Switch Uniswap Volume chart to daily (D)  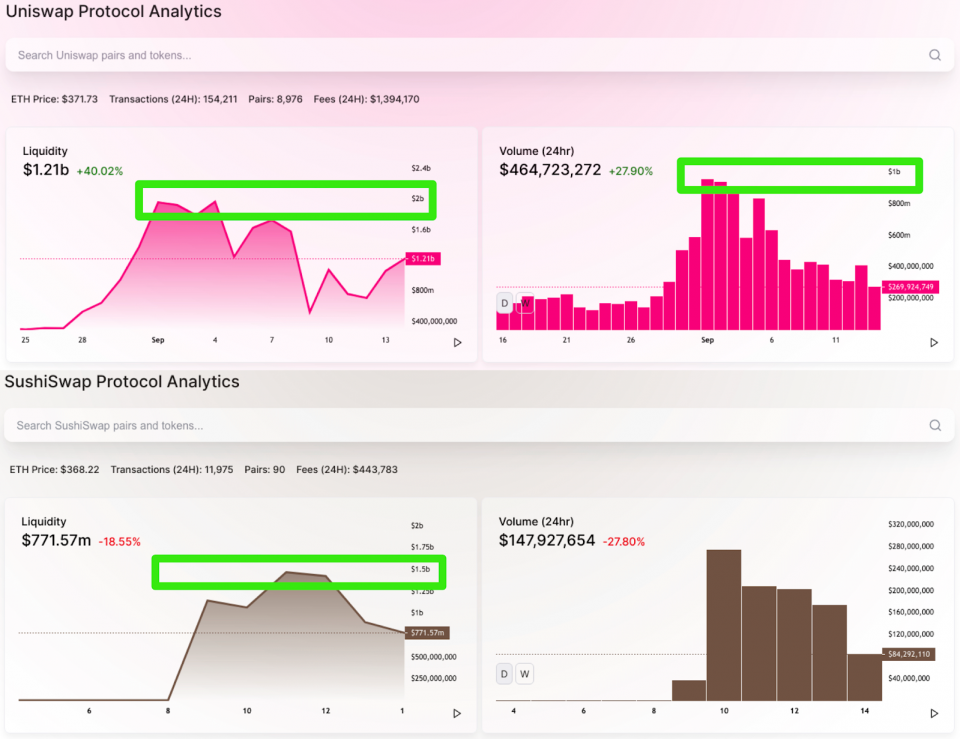pyautogui.click(x=504, y=303)
